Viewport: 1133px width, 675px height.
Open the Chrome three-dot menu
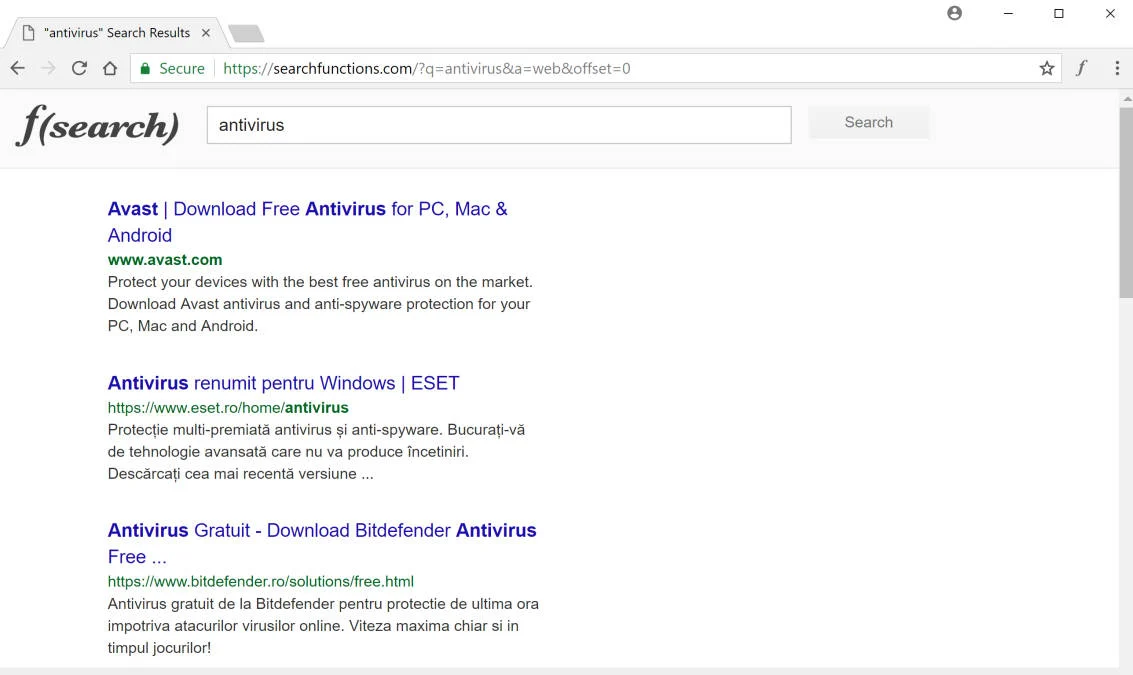tap(1117, 68)
